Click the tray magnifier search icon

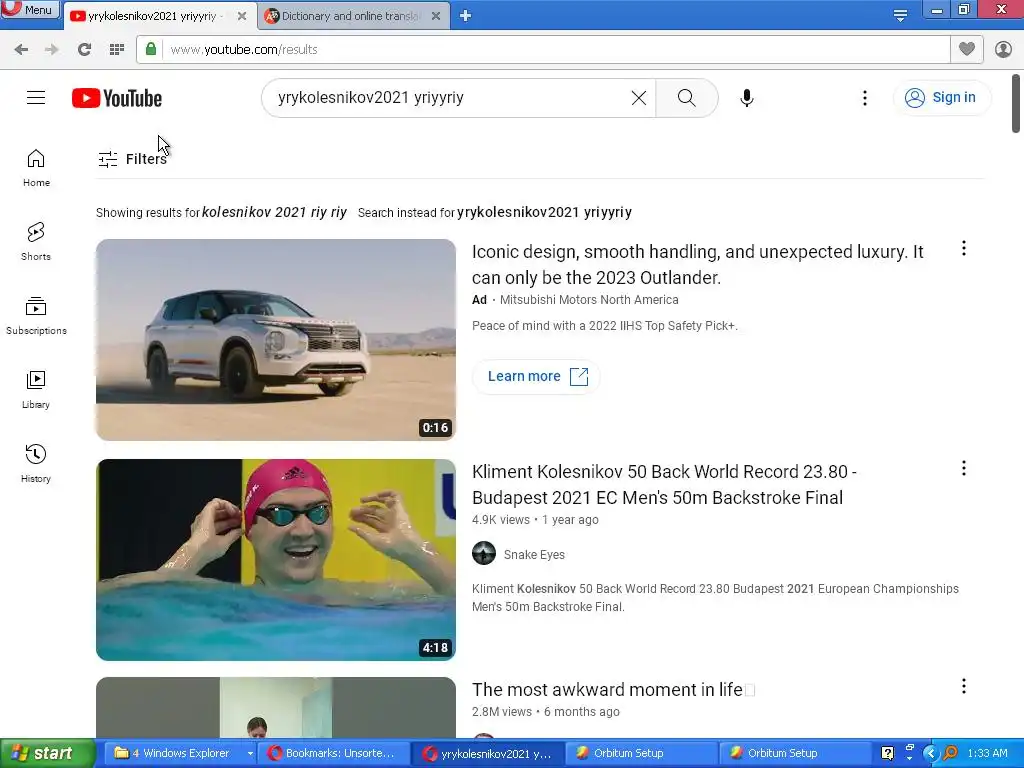(x=950, y=754)
